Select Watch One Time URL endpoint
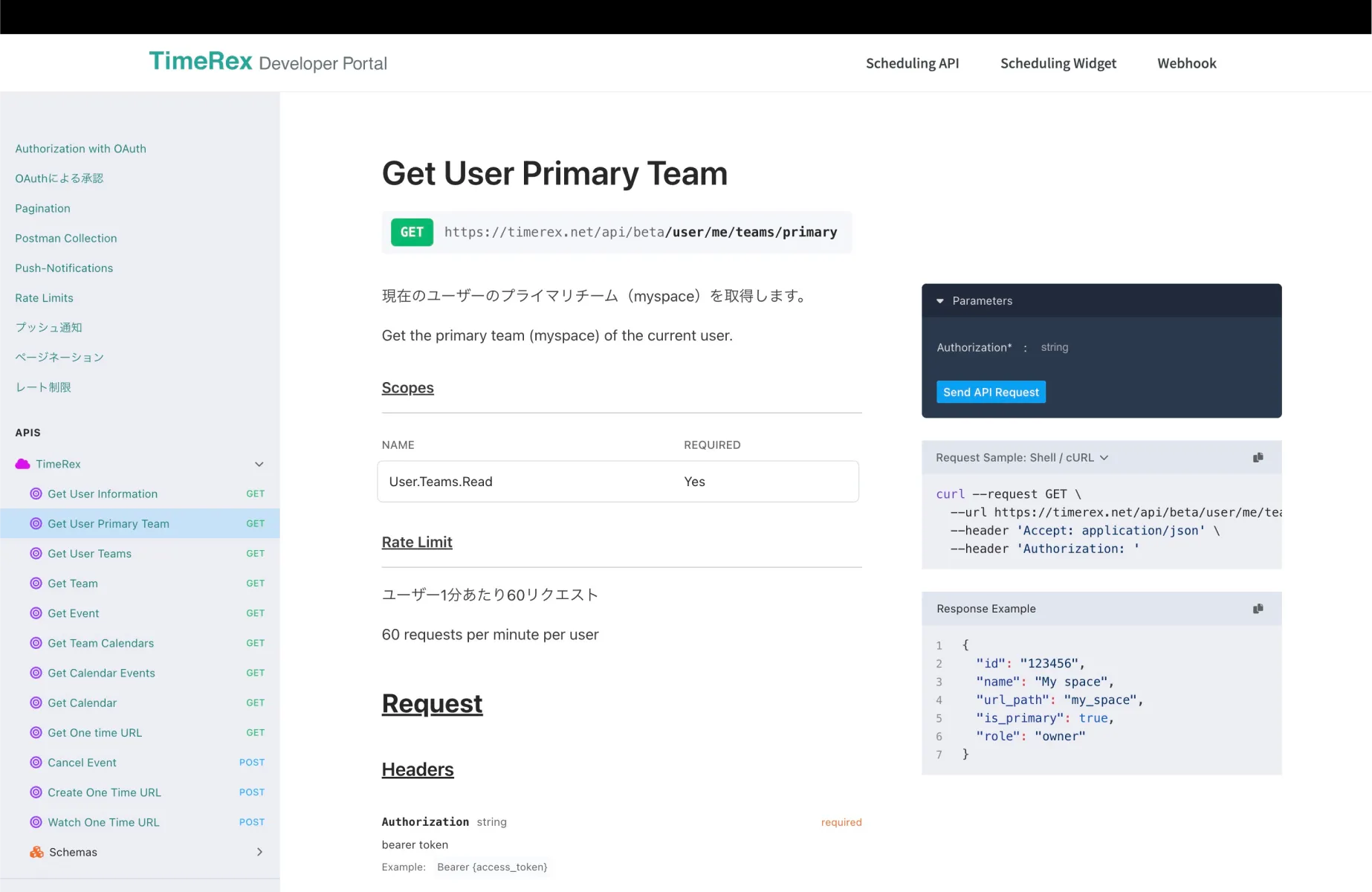Screen dimensions: 1372x892 140,822
